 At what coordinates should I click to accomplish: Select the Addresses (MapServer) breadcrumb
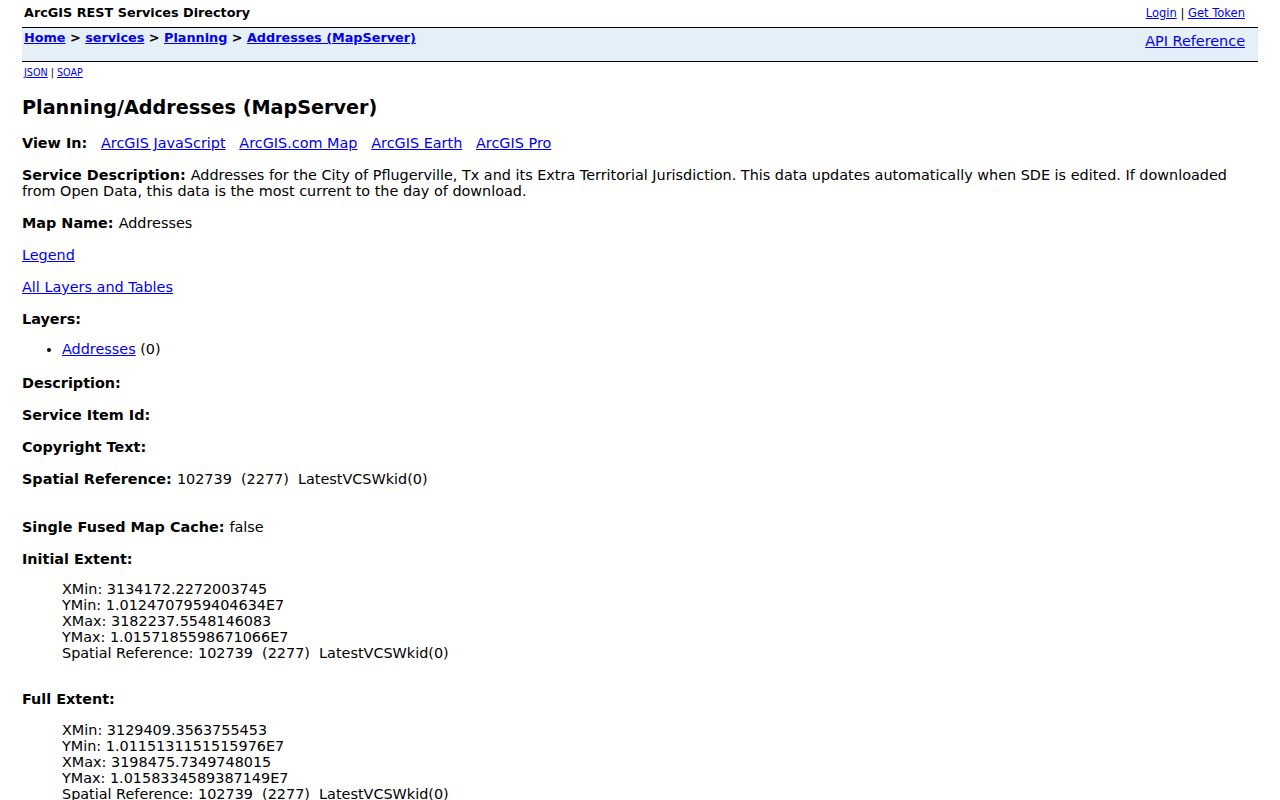[x=331, y=38]
